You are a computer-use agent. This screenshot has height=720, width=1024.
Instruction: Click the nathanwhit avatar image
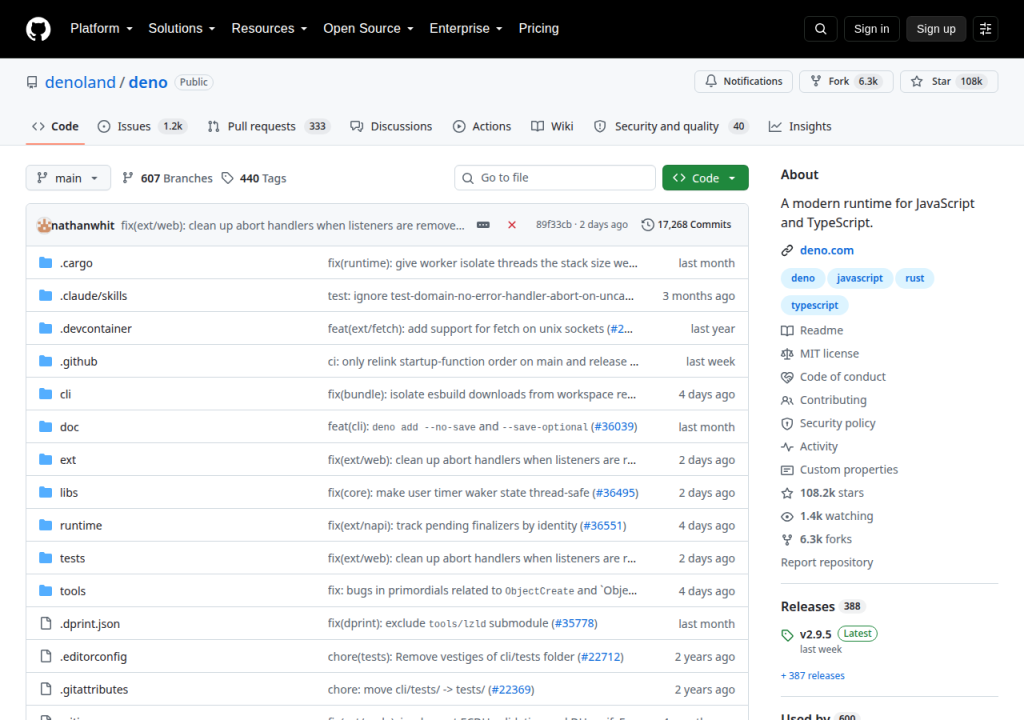(x=44, y=225)
